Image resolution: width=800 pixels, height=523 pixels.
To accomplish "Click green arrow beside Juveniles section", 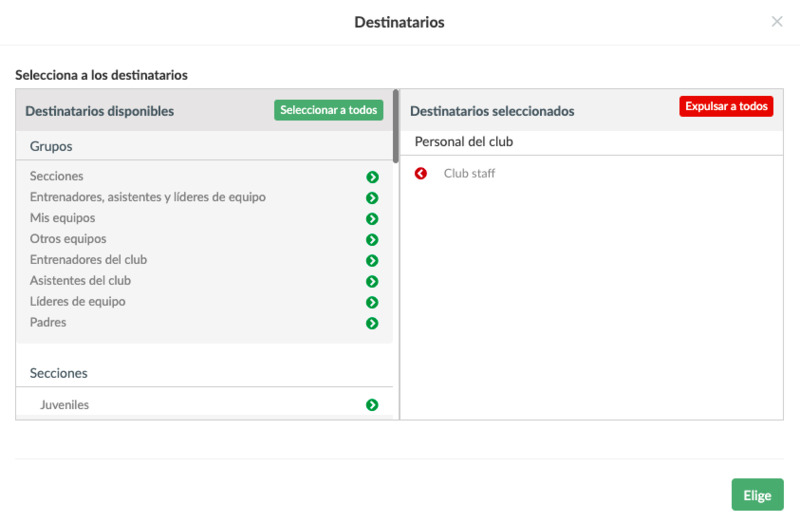I will [372, 405].
